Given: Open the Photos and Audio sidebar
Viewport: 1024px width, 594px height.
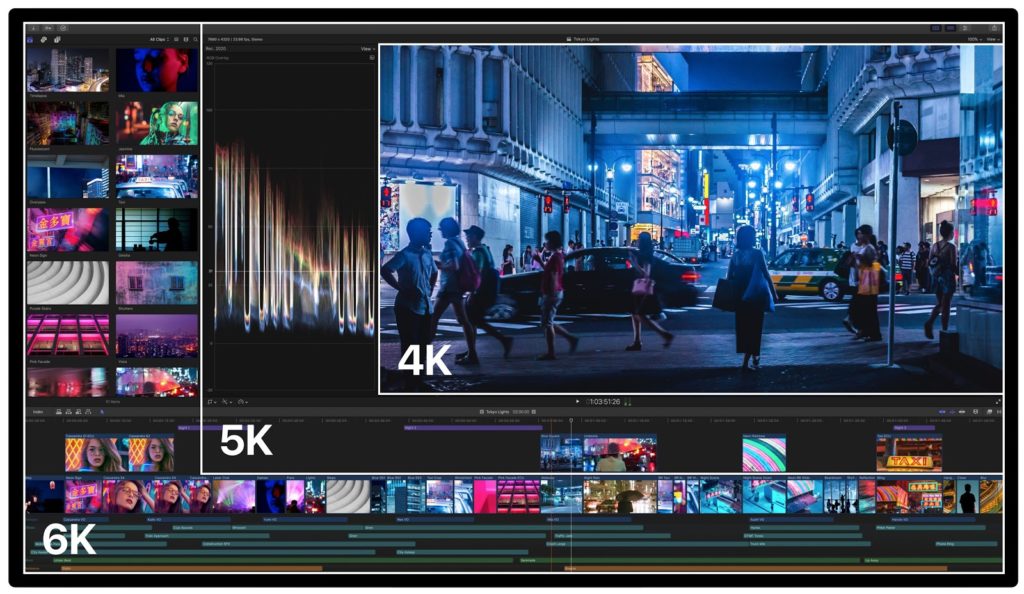Looking at the screenshot, I should [44, 39].
